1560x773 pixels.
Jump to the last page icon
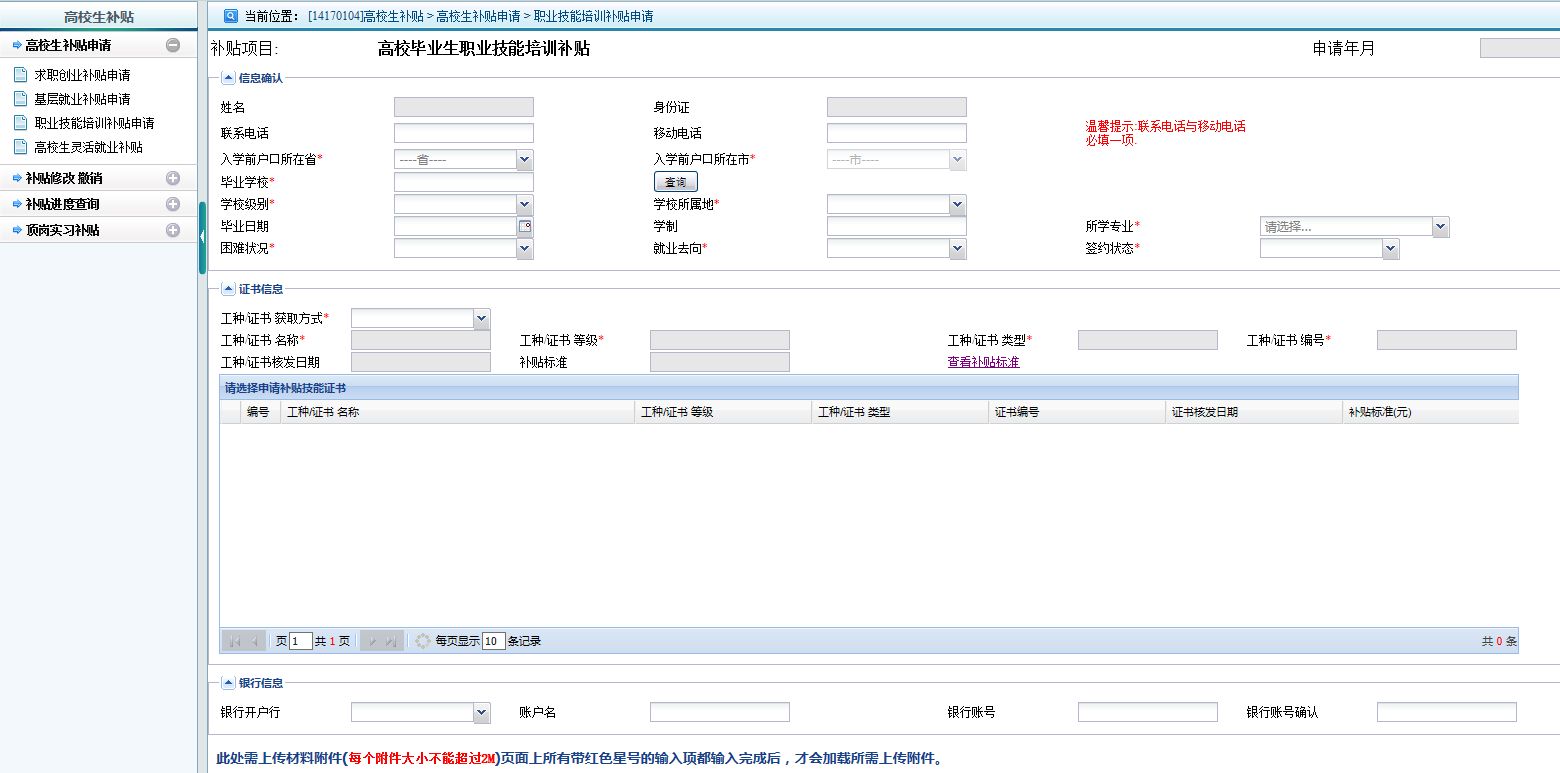coord(390,640)
